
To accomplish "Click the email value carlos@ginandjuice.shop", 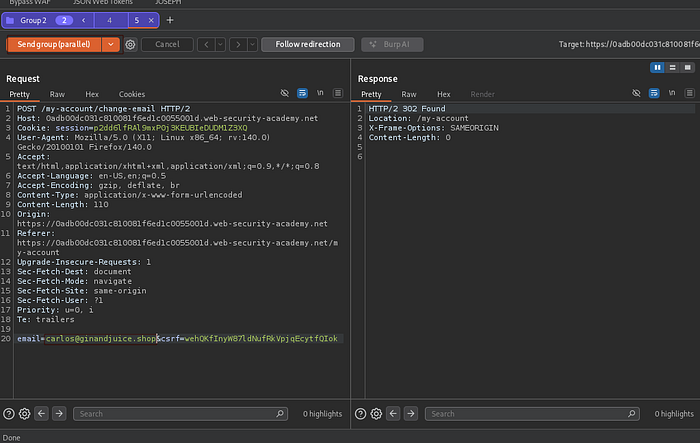I will (100, 339).
